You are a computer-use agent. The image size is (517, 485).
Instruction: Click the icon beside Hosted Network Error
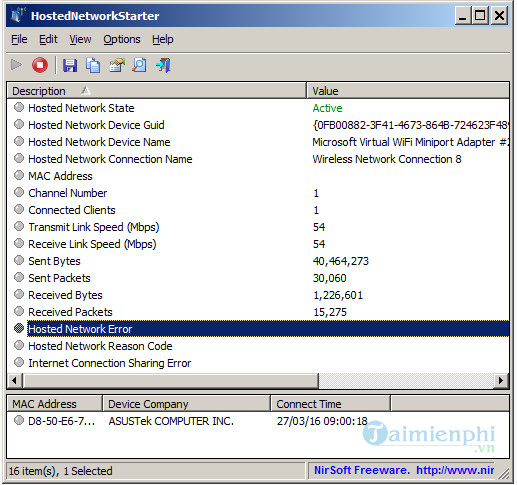click(x=19, y=328)
